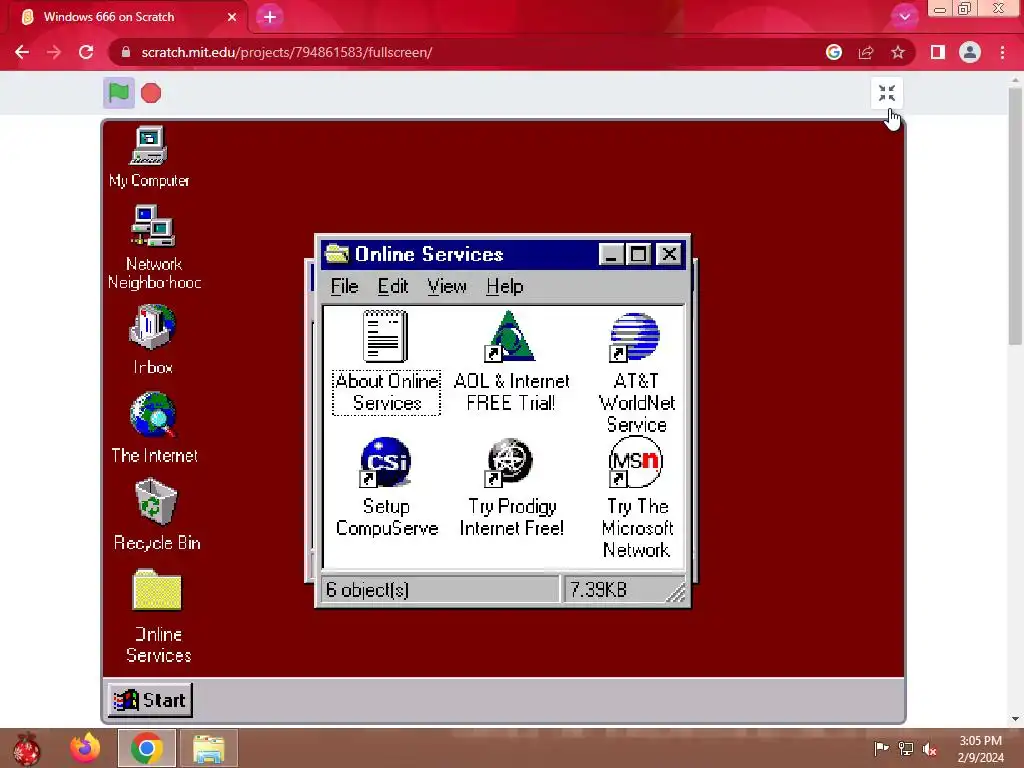Go back in Chrome

pyautogui.click(x=22, y=52)
